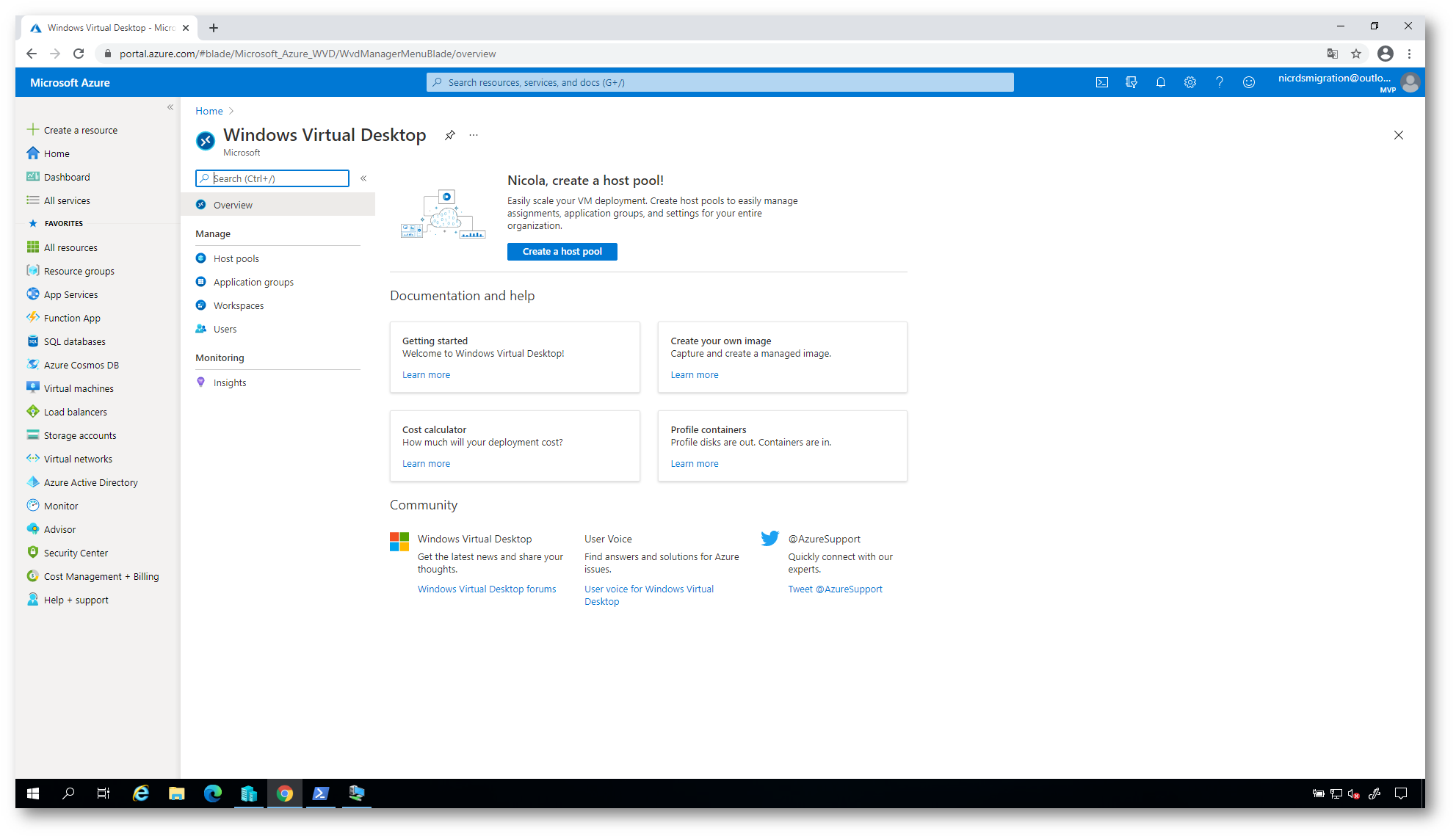Close the Windows Virtual Desktop blade
This screenshot has height=839, width=1456.
(1398, 135)
